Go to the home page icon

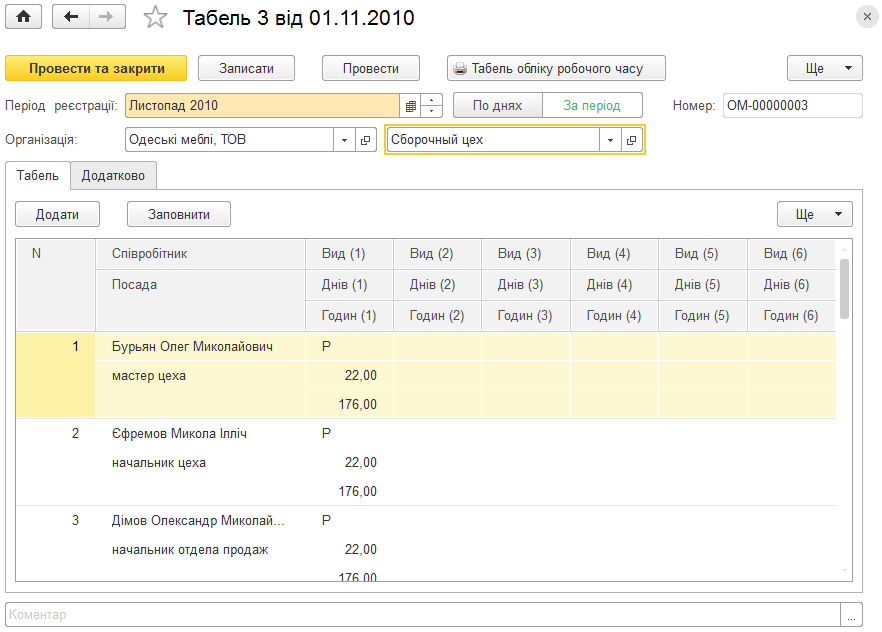pos(23,17)
